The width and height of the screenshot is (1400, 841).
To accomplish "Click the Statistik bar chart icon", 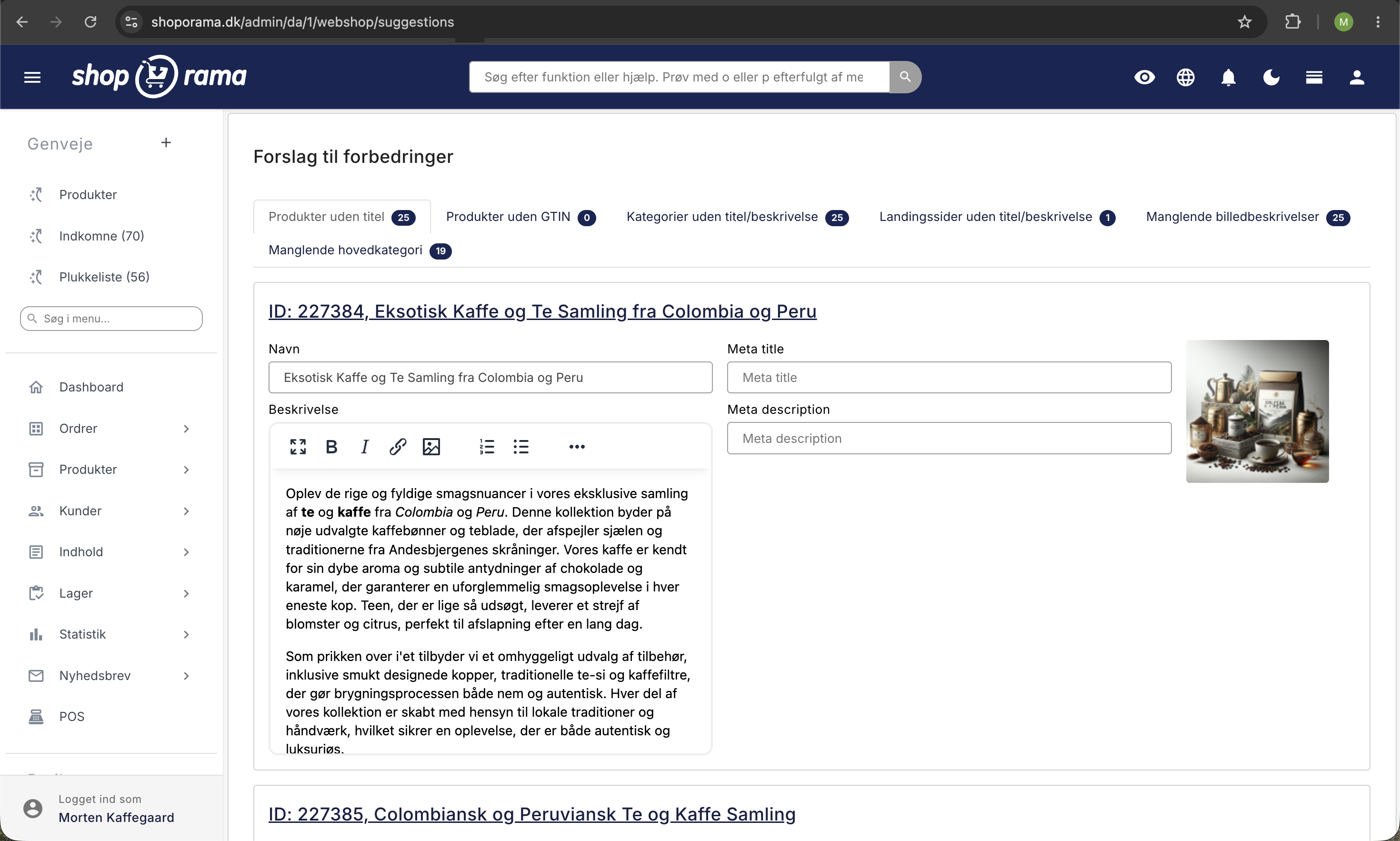I will click(x=36, y=634).
